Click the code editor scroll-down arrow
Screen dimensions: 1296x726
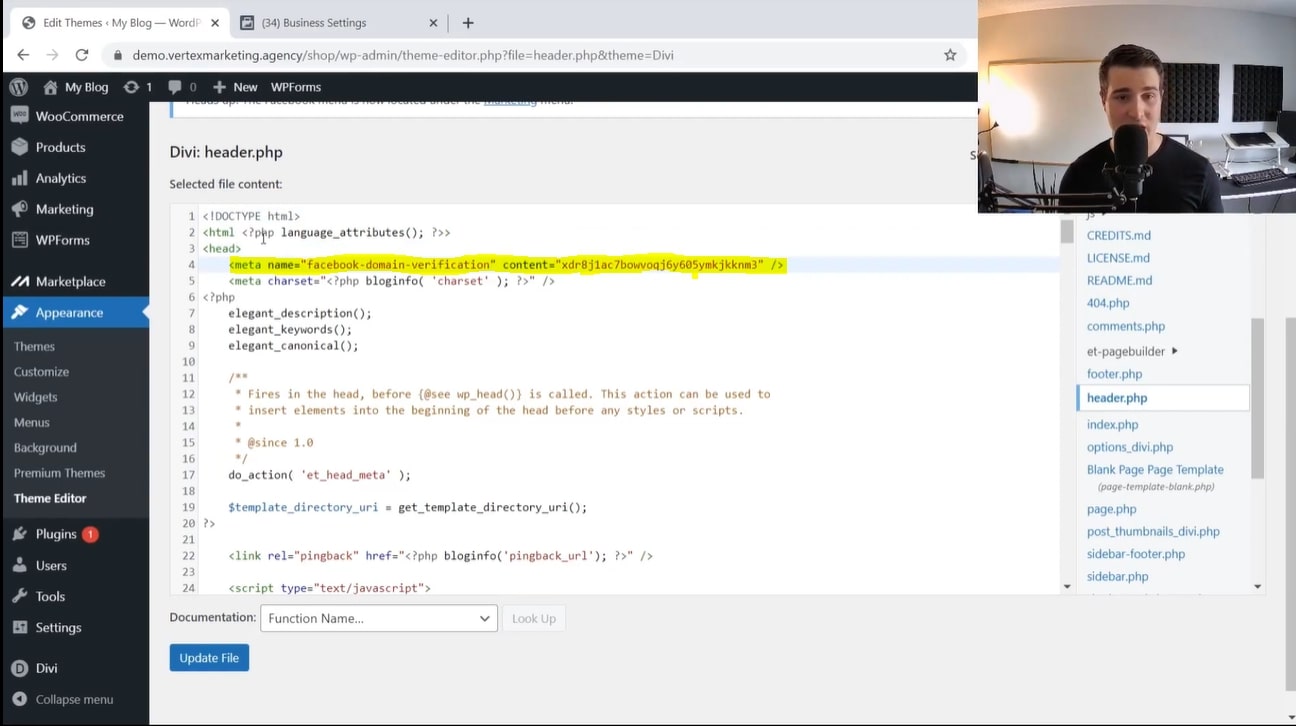pyautogui.click(x=1067, y=587)
